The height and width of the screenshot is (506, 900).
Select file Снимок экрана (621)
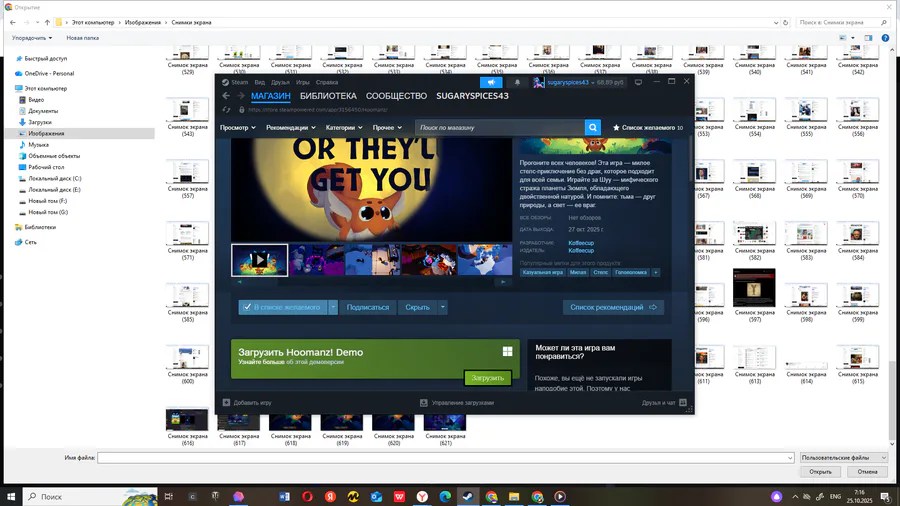click(445, 428)
